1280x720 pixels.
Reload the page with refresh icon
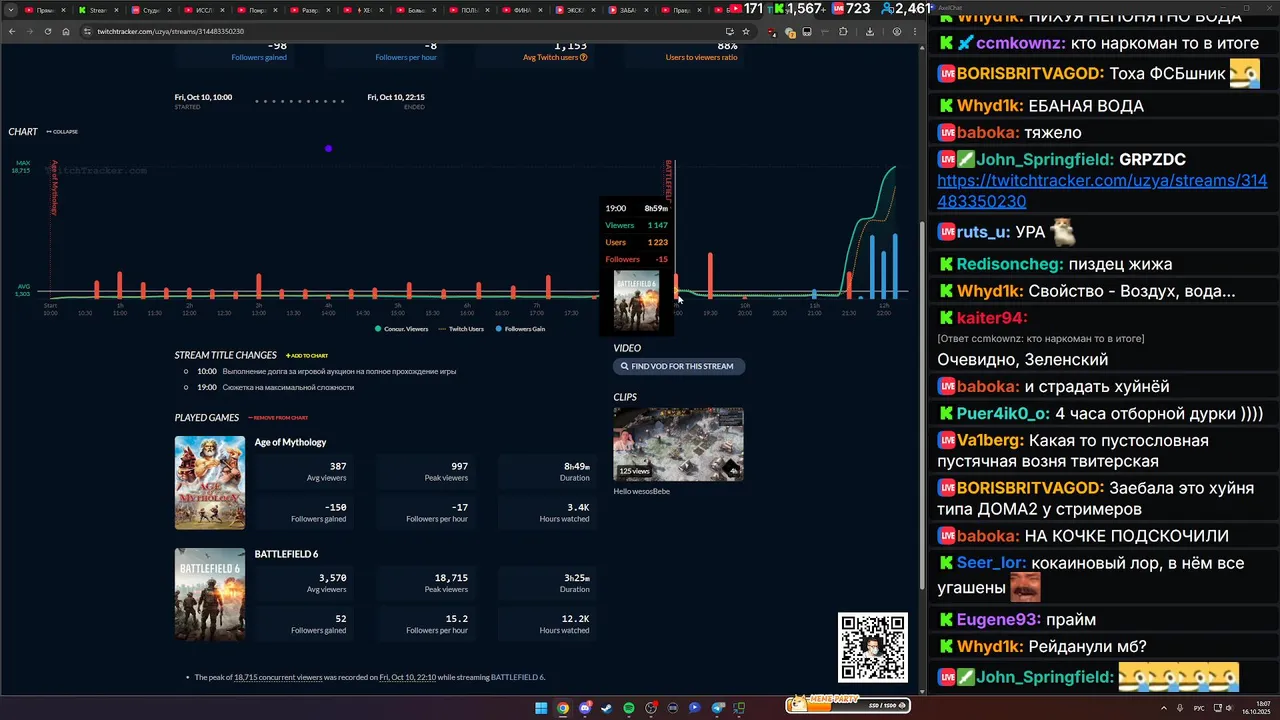pos(48,31)
